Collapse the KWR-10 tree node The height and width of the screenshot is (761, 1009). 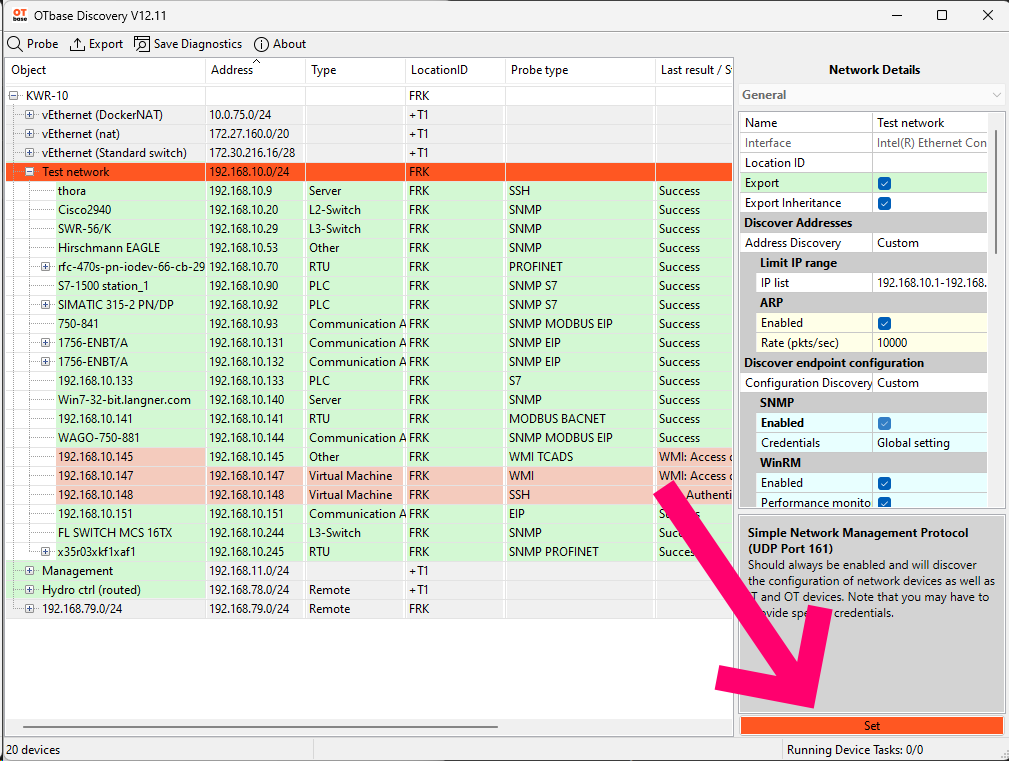point(14,96)
